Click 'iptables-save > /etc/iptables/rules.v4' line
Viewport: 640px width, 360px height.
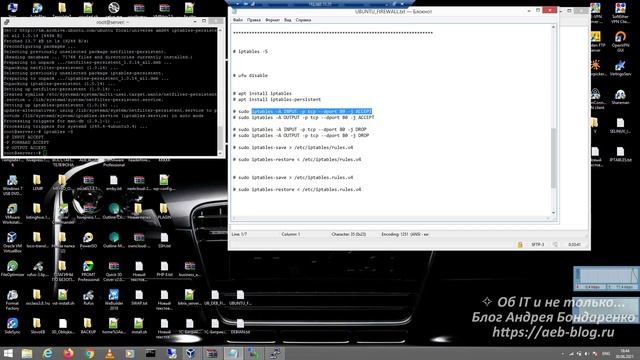coord(293,147)
